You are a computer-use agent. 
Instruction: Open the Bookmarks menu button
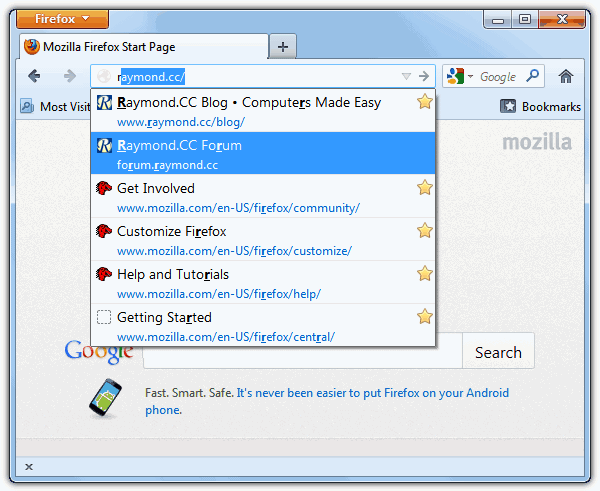(540, 106)
